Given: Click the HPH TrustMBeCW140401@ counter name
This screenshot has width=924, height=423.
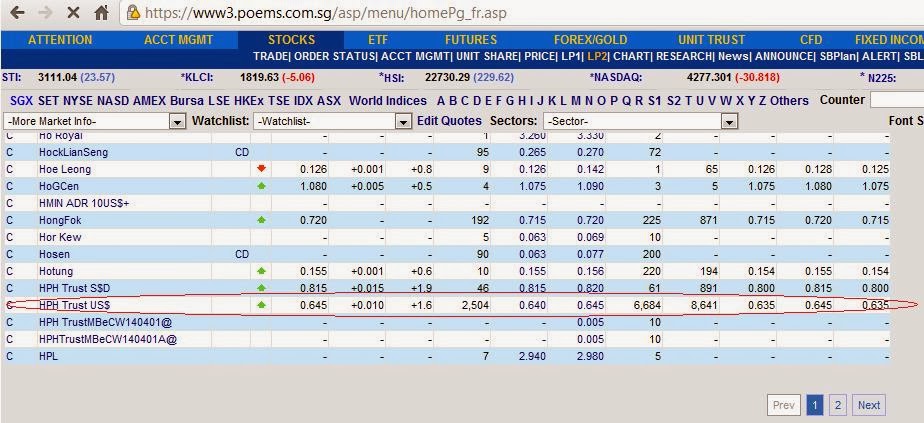Looking at the screenshot, I should coord(104,322).
